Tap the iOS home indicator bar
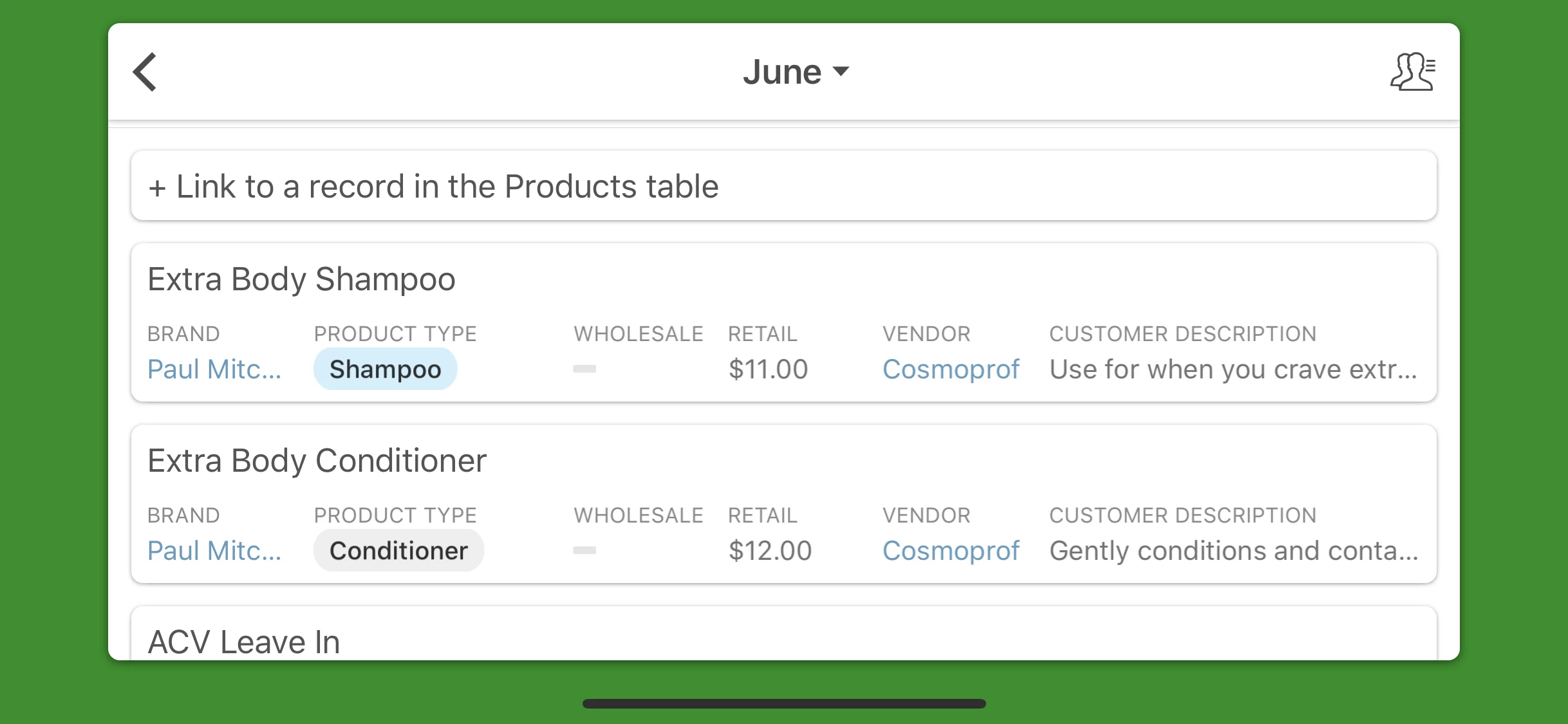Viewport: 1568px width, 724px height. [784, 703]
